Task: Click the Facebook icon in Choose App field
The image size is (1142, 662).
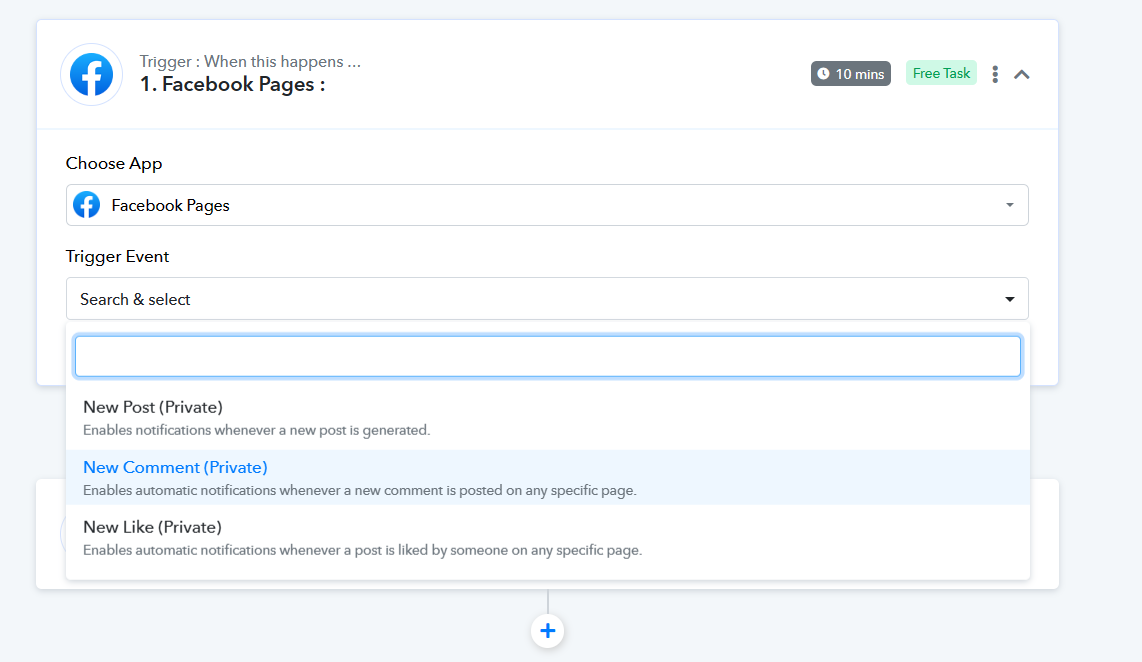Action: coord(87,205)
